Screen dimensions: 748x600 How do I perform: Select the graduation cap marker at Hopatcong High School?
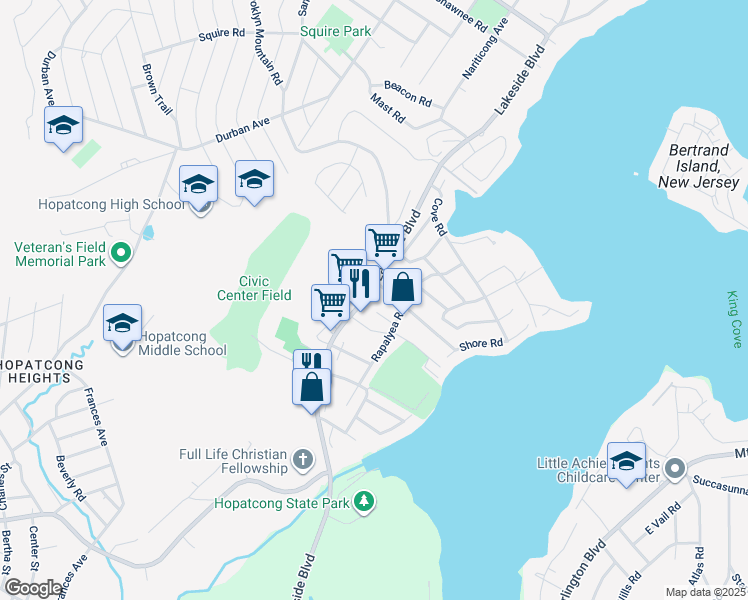coord(198,185)
